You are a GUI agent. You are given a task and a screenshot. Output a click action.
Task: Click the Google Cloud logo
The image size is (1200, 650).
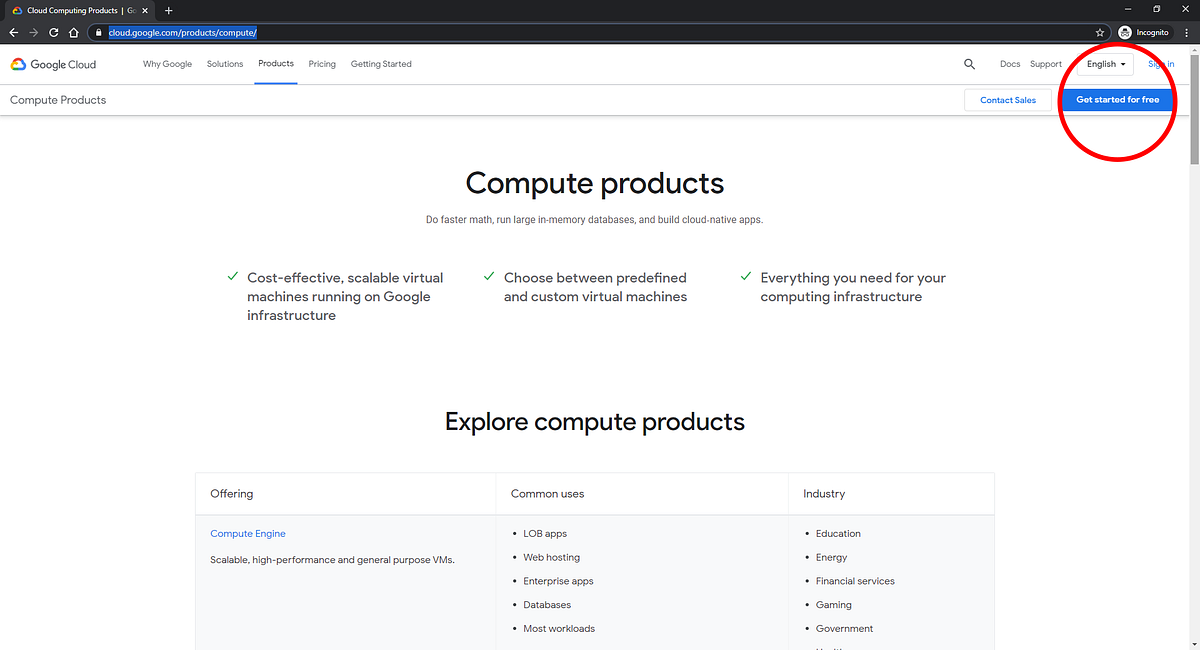pyautogui.click(x=53, y=64)
